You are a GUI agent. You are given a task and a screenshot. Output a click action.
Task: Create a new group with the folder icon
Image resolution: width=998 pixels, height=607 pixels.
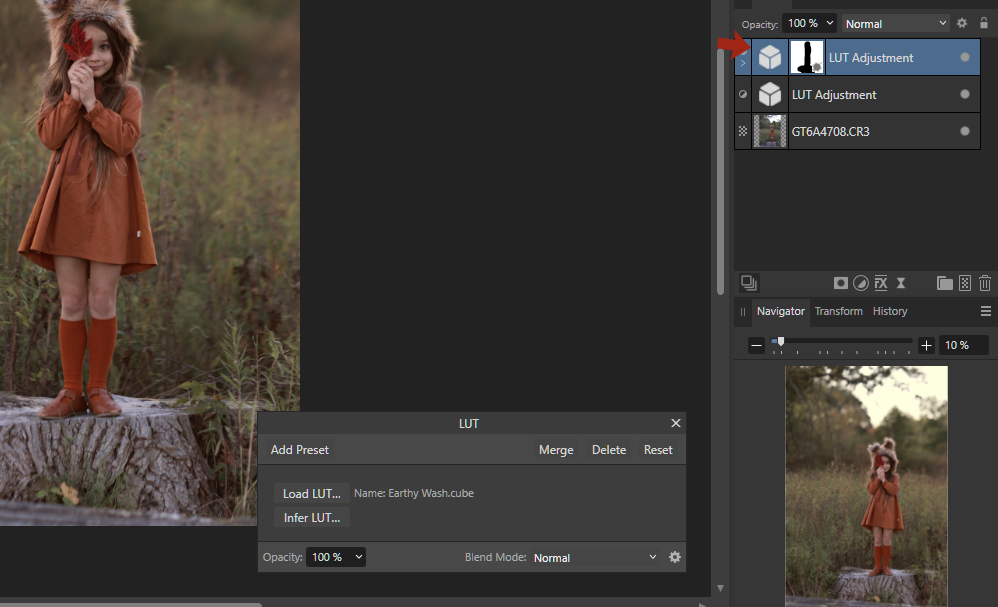[x=944, y=283]
